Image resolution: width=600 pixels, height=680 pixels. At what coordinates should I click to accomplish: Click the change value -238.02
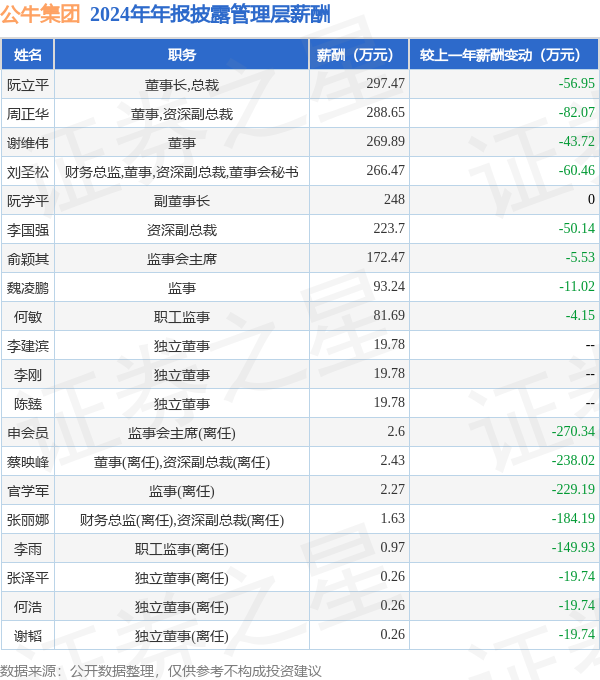(573, 461)
